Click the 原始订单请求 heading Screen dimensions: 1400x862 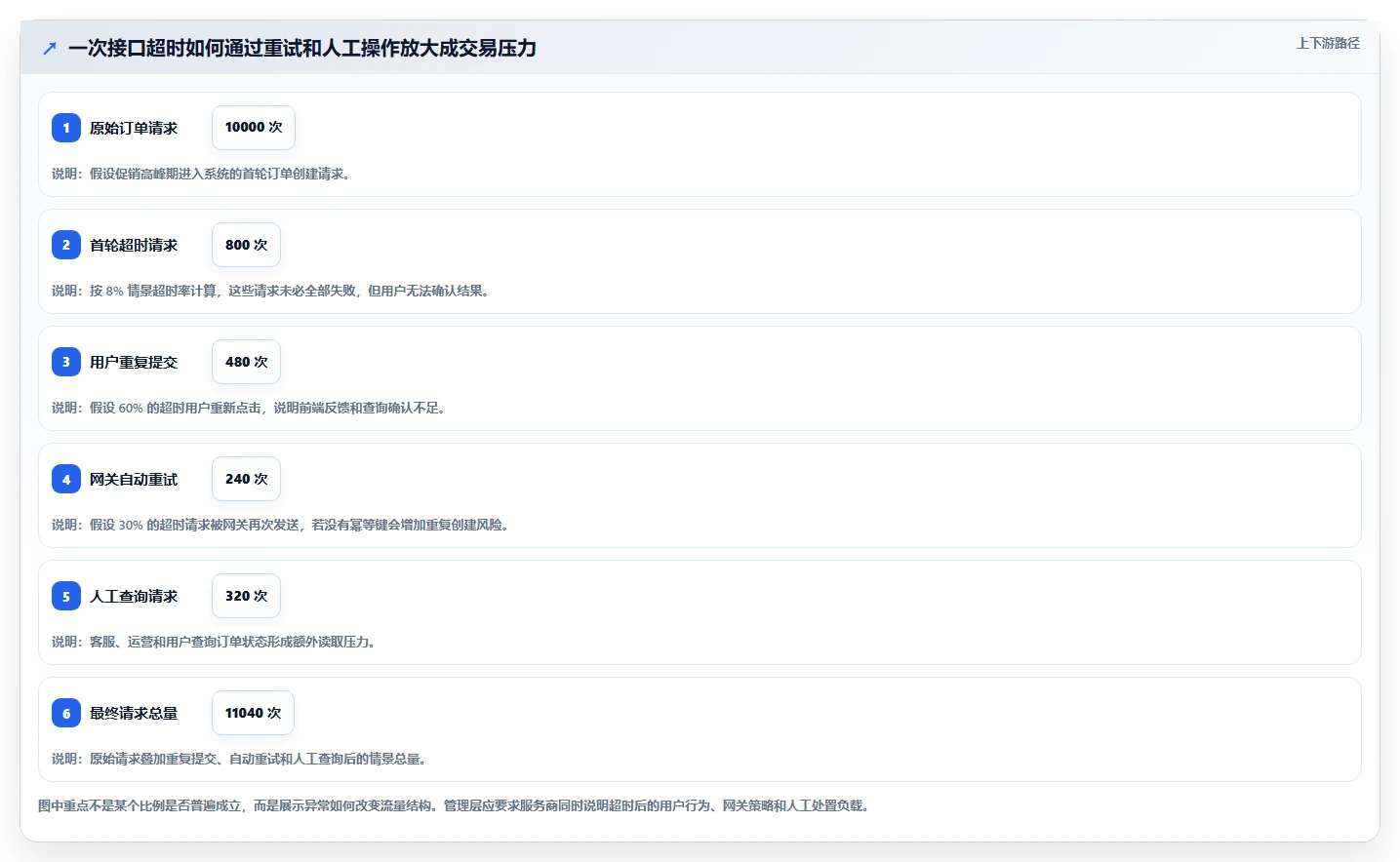tap(134, 128)
